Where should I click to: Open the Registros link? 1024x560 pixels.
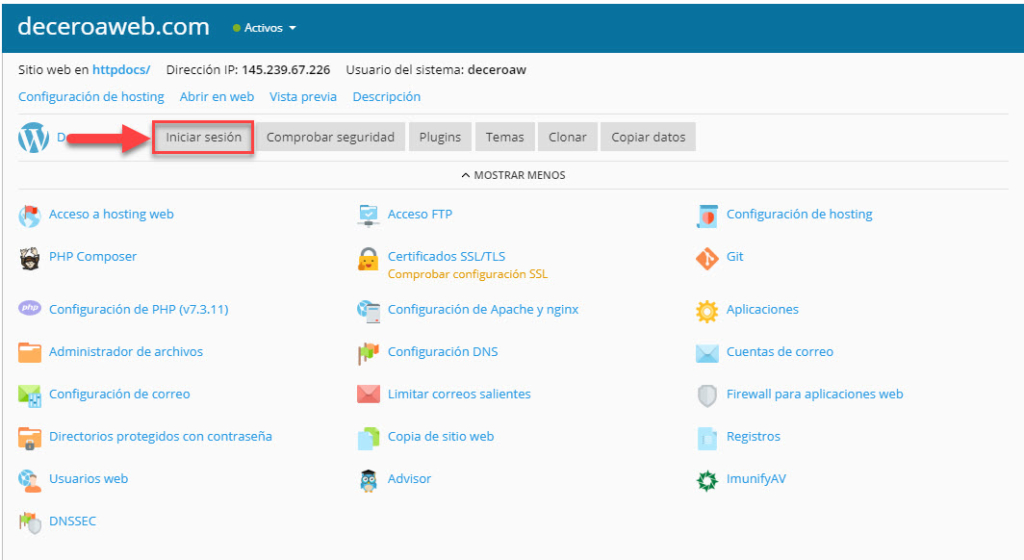pyautogui.click(x=753, y=437)
